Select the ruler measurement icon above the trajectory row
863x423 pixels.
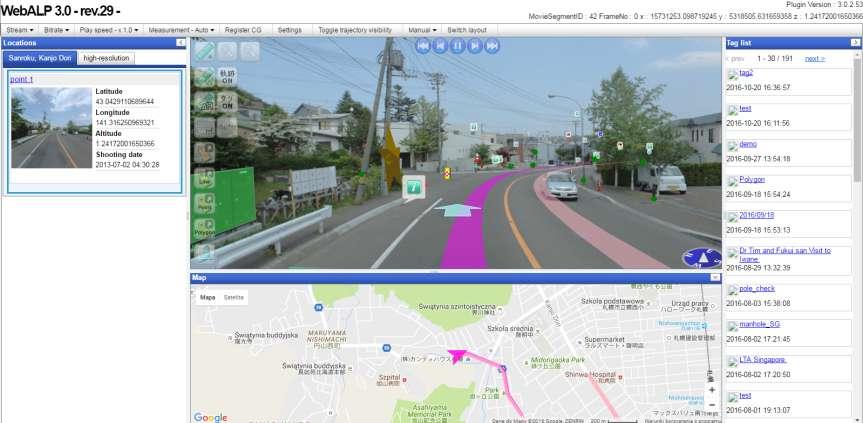[204, 51]
